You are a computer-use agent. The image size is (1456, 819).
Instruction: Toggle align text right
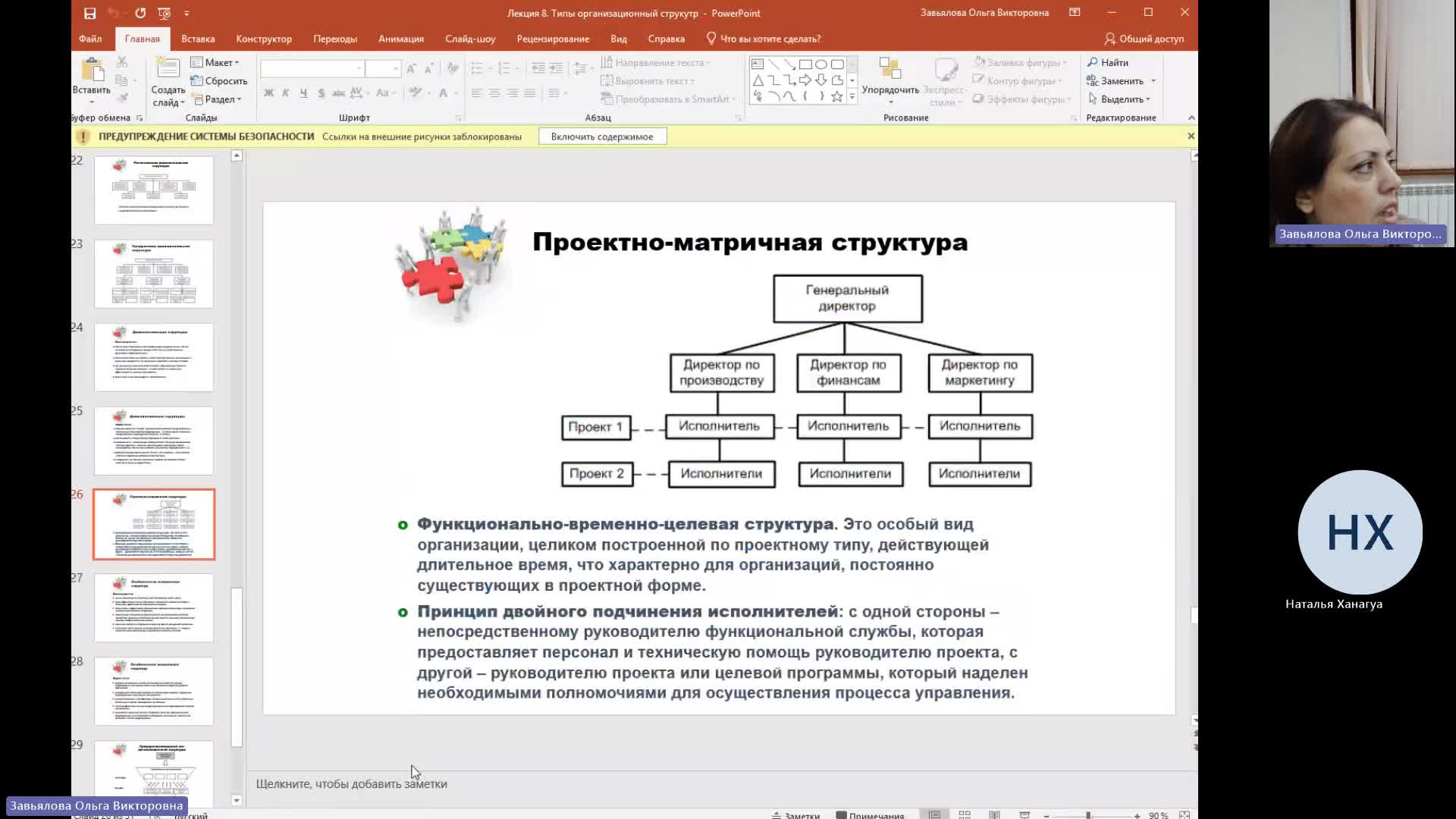pos(513,93)
